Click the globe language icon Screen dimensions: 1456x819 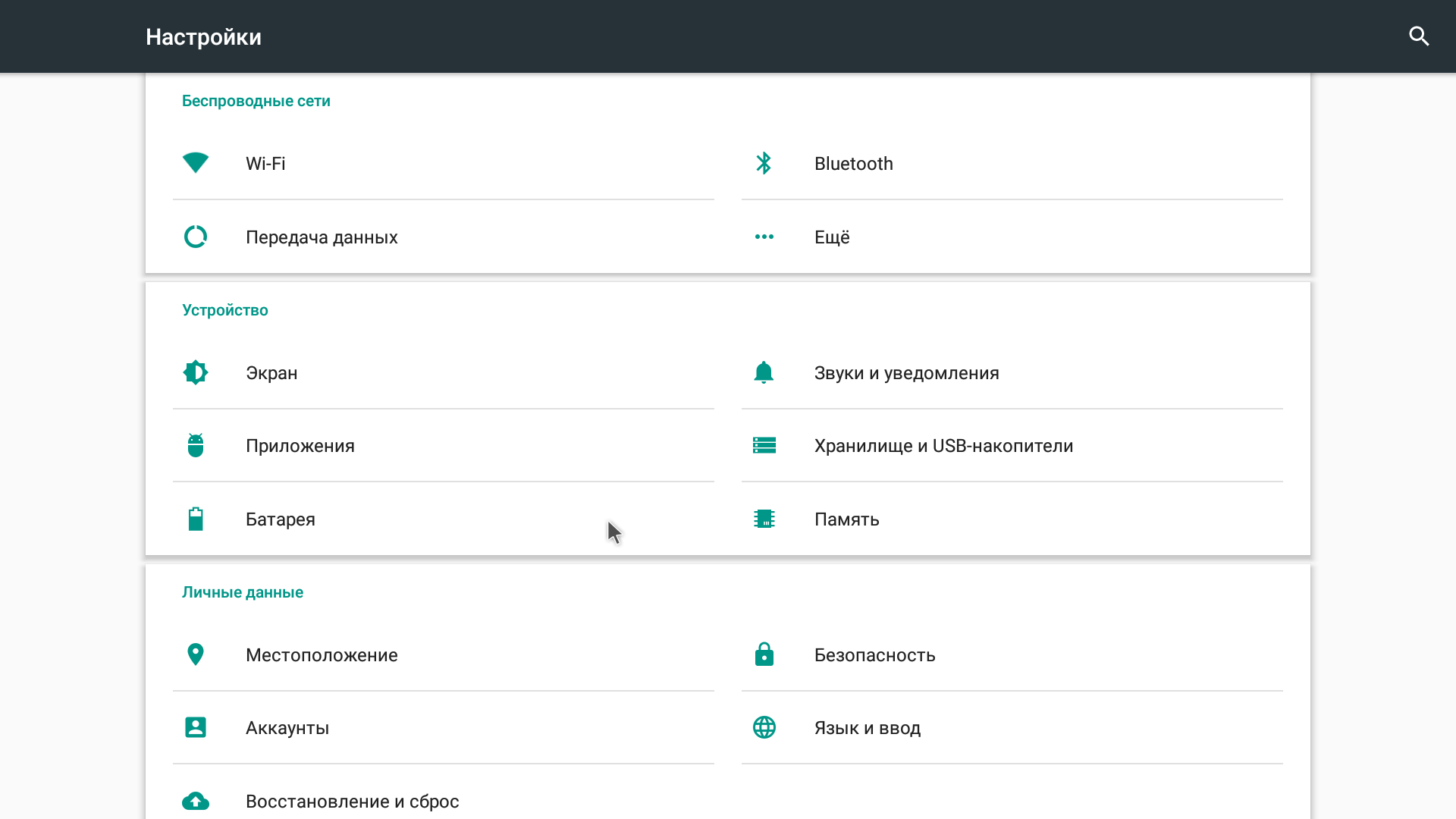[764, 727]
